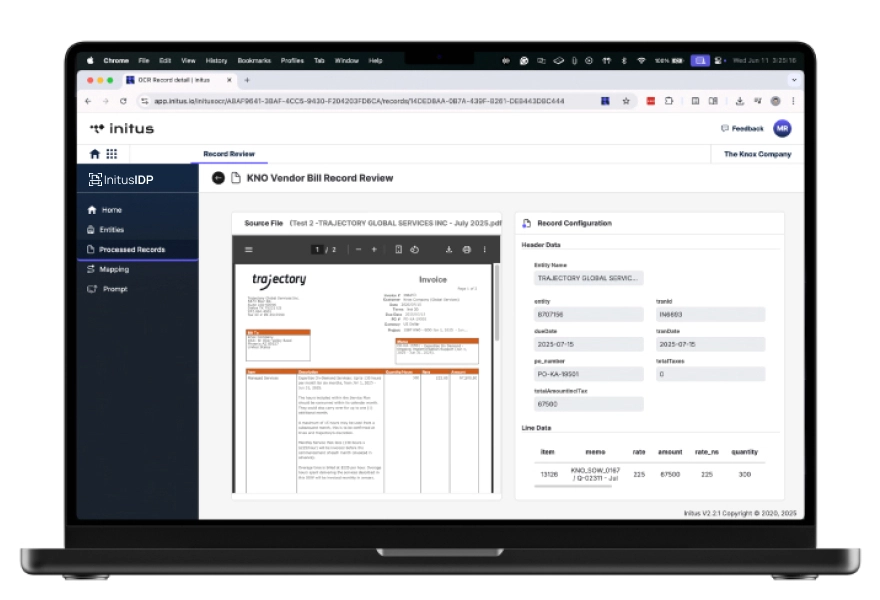Open the PDF viewer more options menu

(484, 249)
